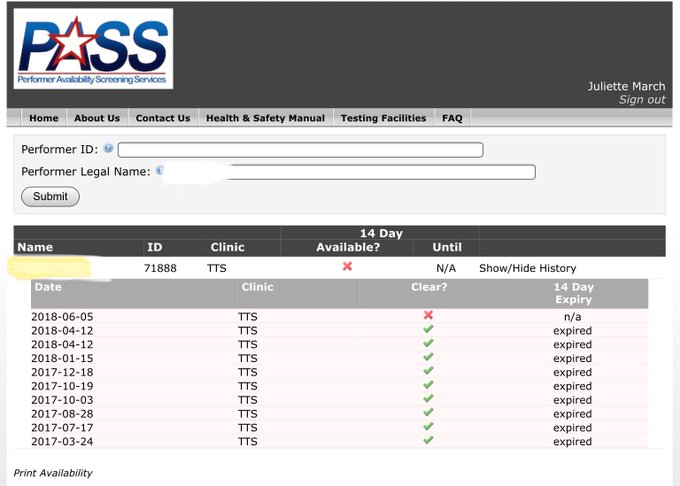680x486 pixels.
Task: Click the Performer ID help icon
Action: [x=108, y=148]
